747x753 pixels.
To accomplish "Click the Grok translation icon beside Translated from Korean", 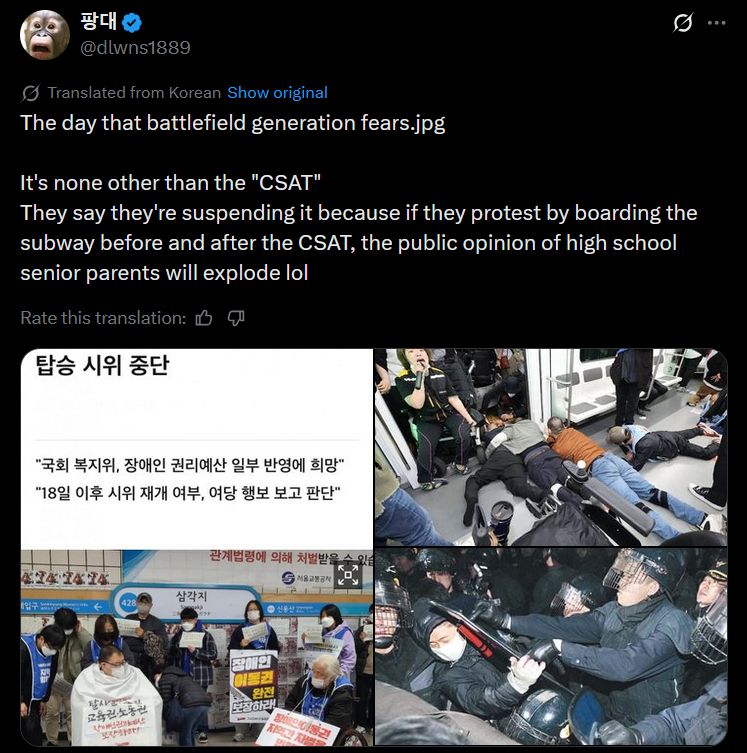I will click(x=30, y=93).
